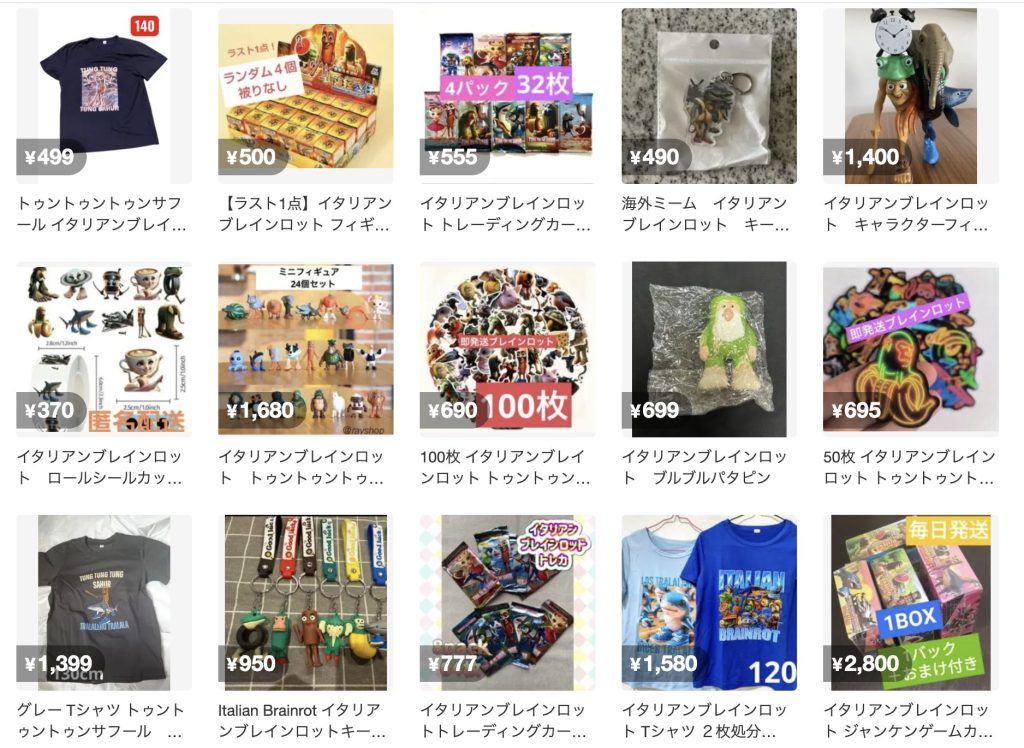The height and width of the screenshot is (748, 1024).
Task: Open the Italian Brainrot keychain title link
Action: [302, 720]
